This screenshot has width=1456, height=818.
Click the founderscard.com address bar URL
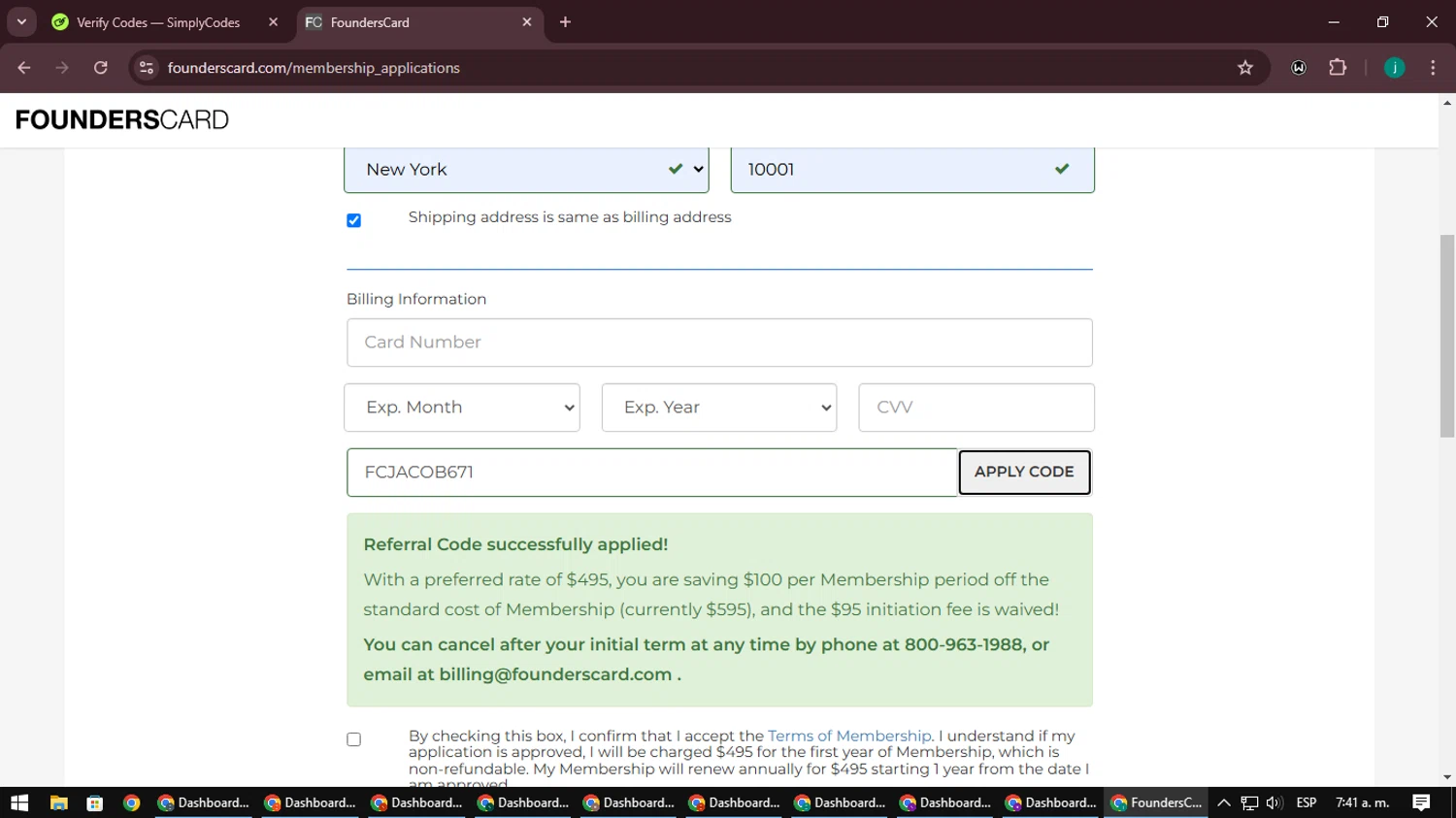point(314,68)
